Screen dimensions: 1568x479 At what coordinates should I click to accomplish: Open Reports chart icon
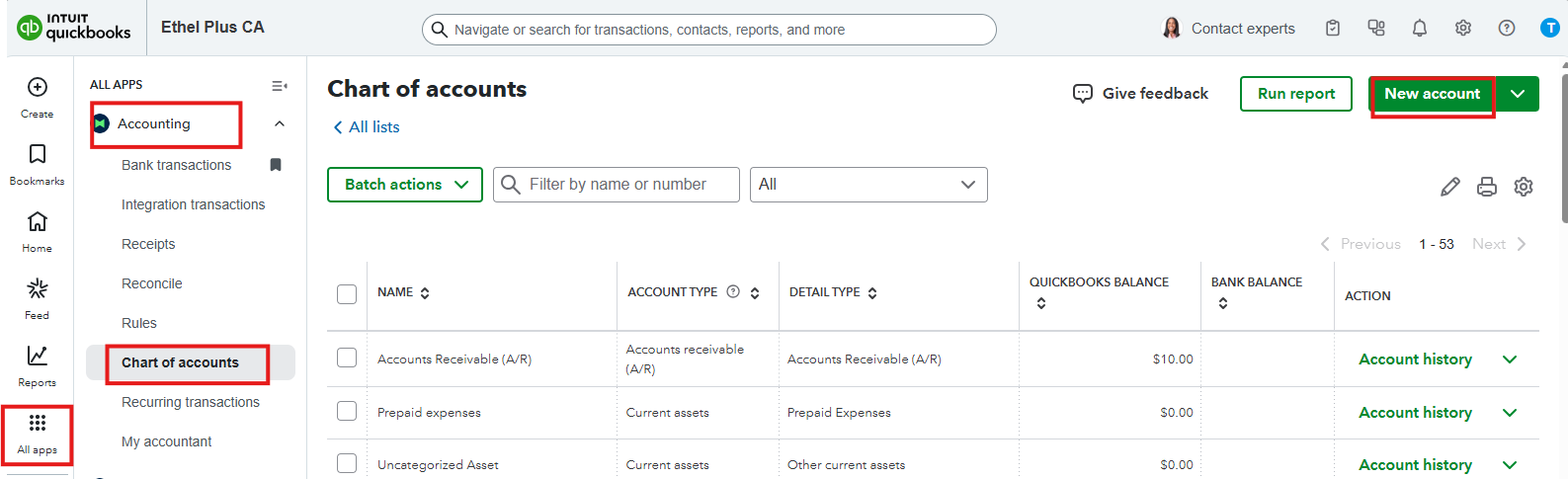pos(38,357)
